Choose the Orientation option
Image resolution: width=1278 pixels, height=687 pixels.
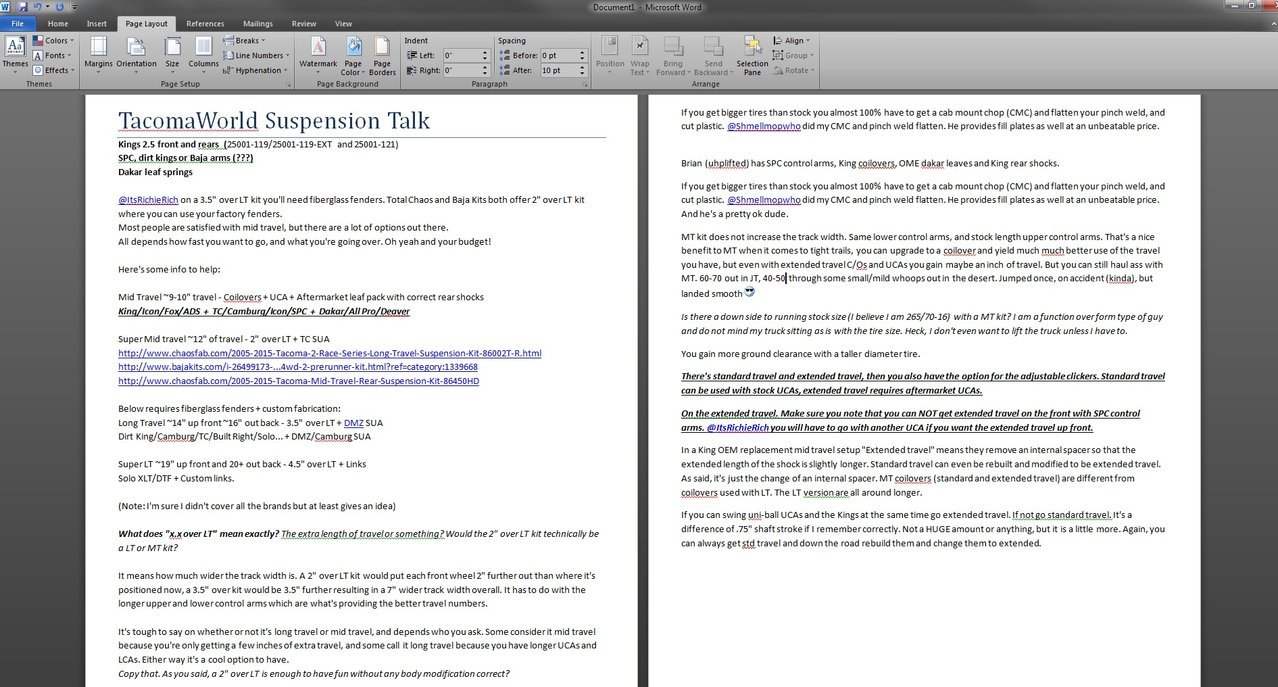click(x=136, y=54)
